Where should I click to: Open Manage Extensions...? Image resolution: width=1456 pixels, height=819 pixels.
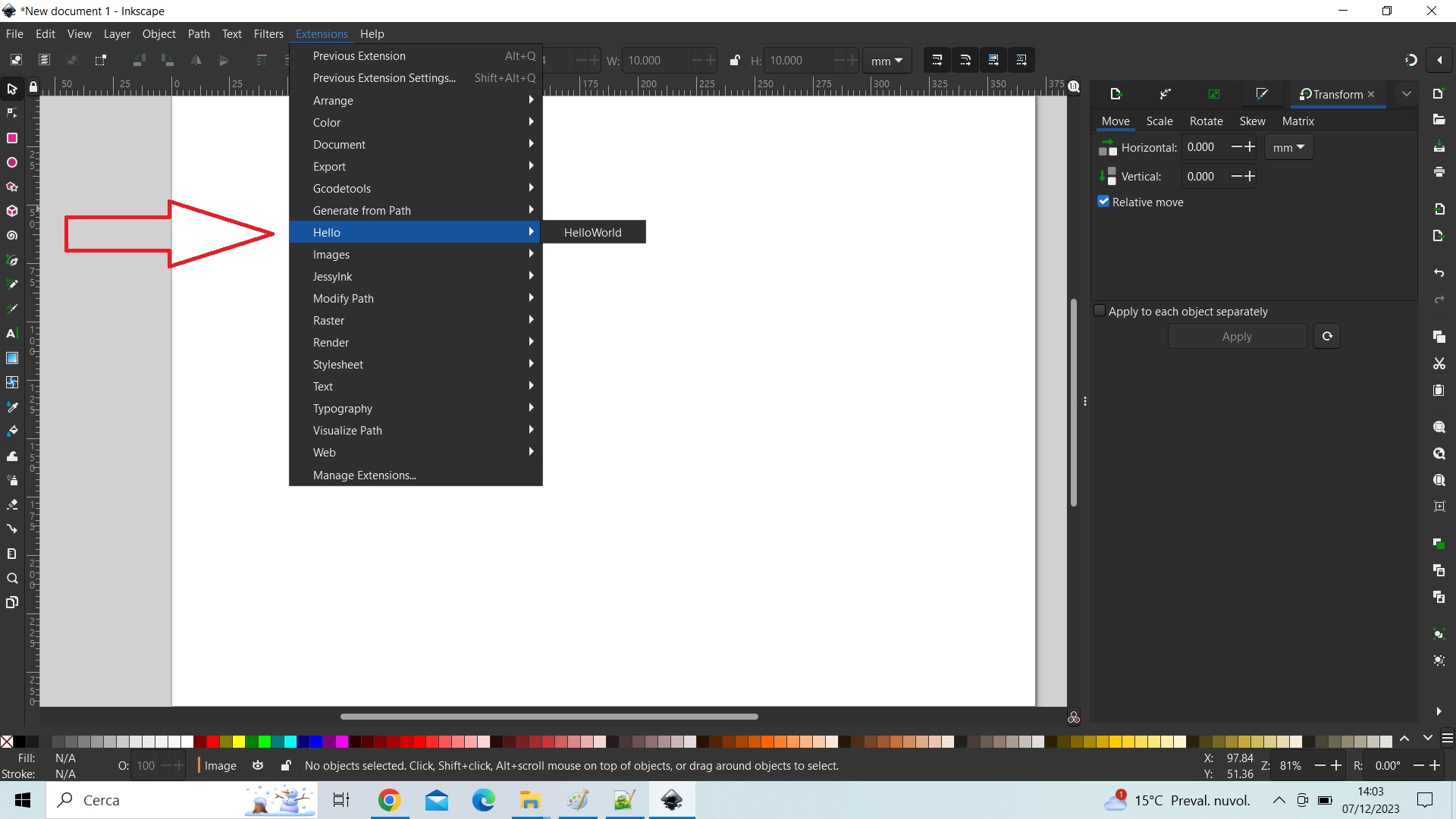click(364, 475)
